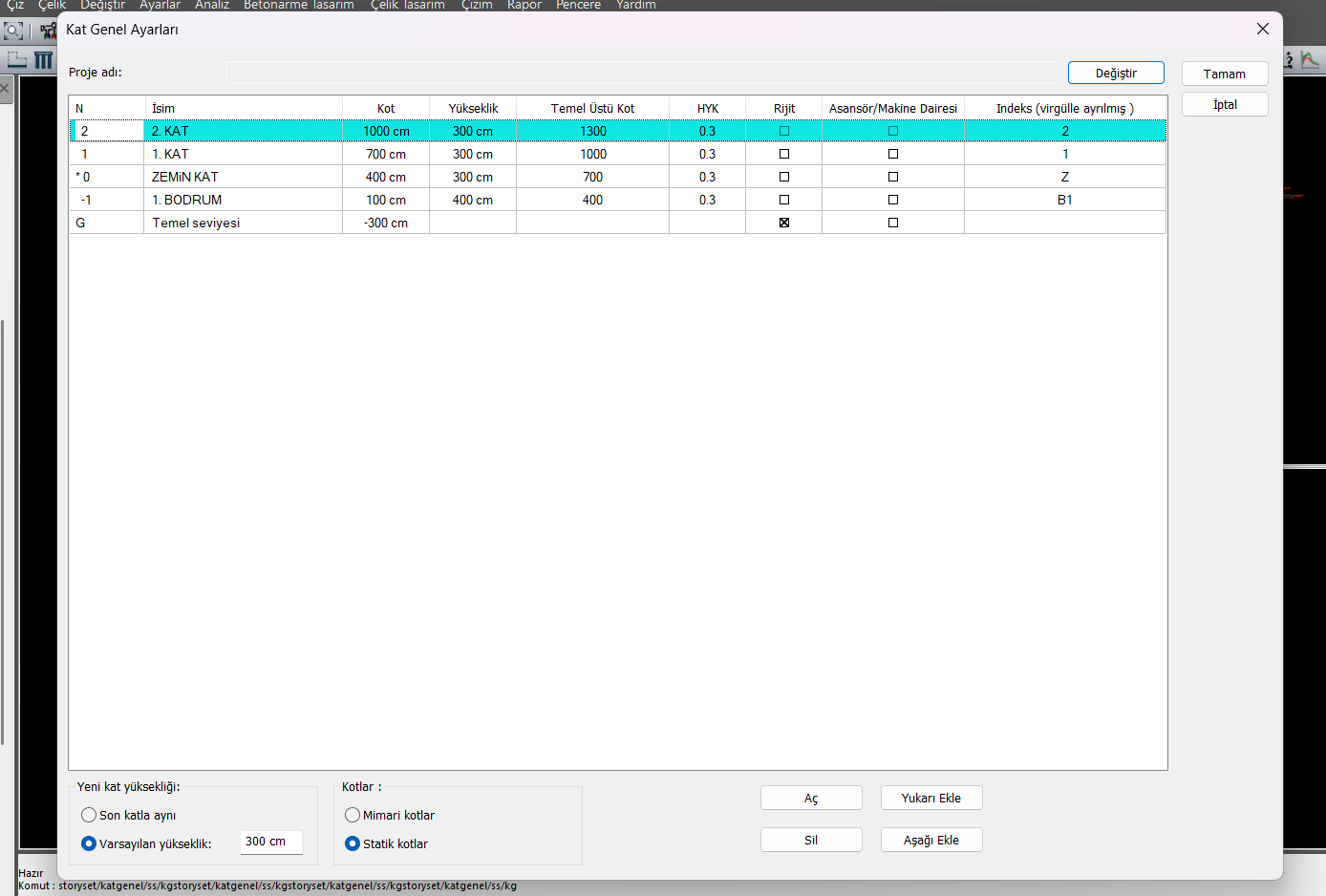Screen dimensions: 1326x896
Task: Select the Statik kotlar radio button
Action: [x=353, y=843]
